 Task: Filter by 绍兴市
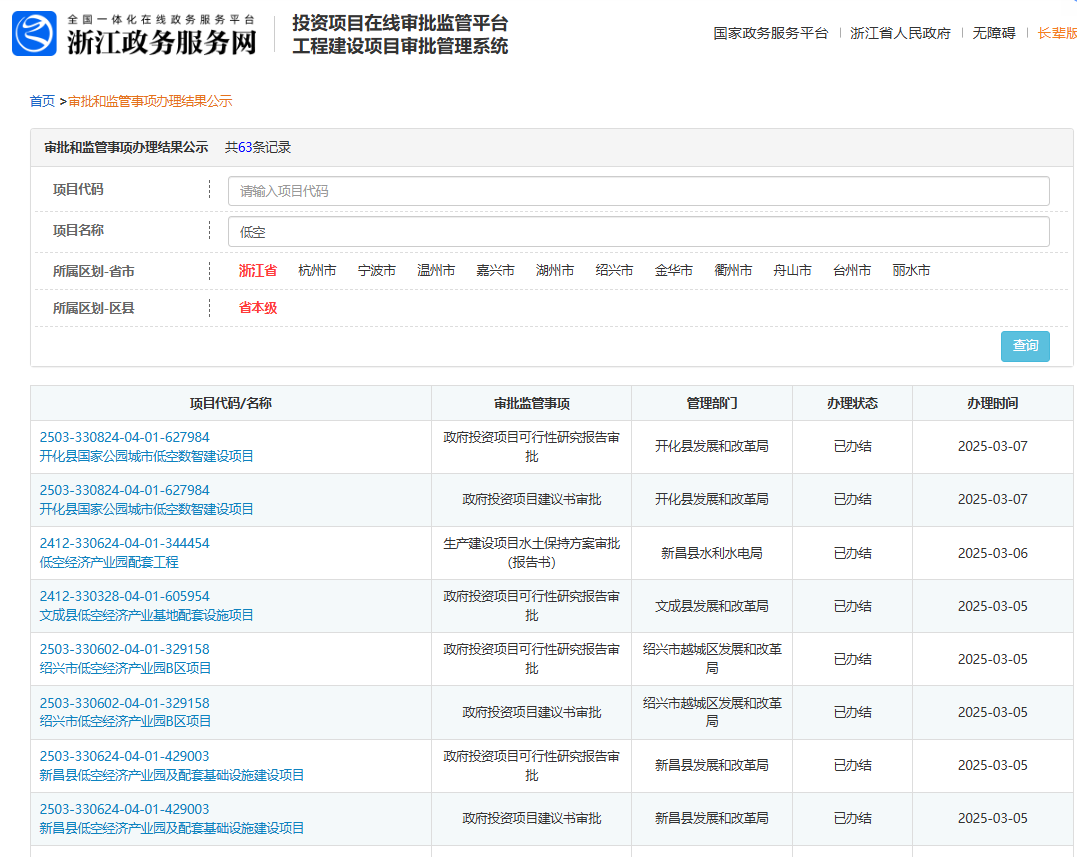pyautogui.click(x=614, y=271)
